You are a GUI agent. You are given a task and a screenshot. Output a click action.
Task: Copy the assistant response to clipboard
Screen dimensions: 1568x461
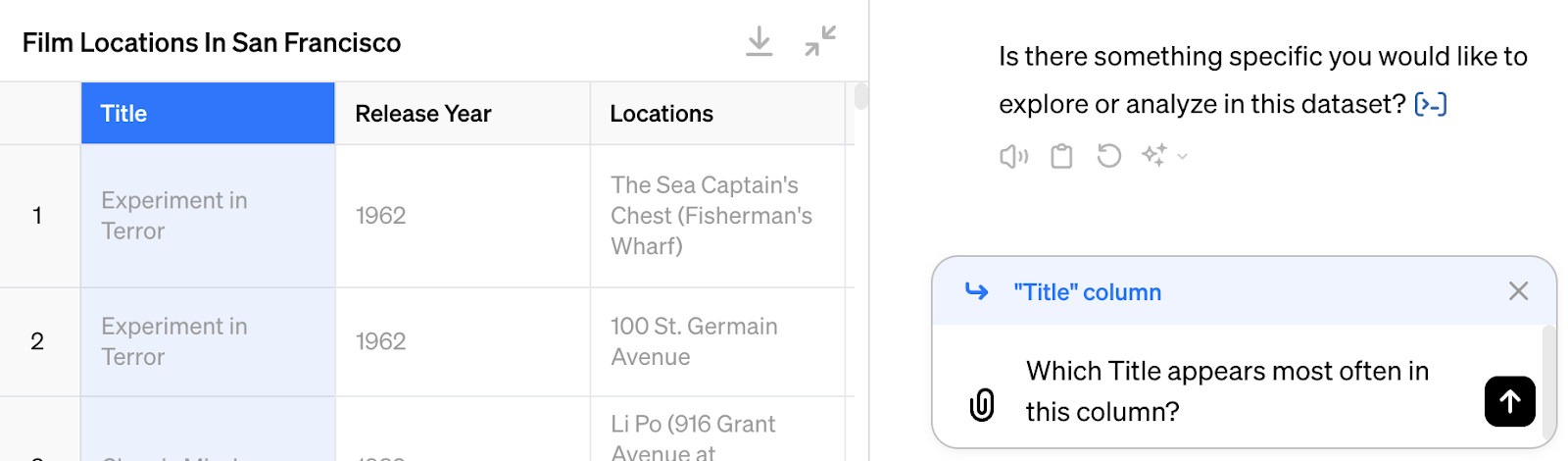(1061, 156)
